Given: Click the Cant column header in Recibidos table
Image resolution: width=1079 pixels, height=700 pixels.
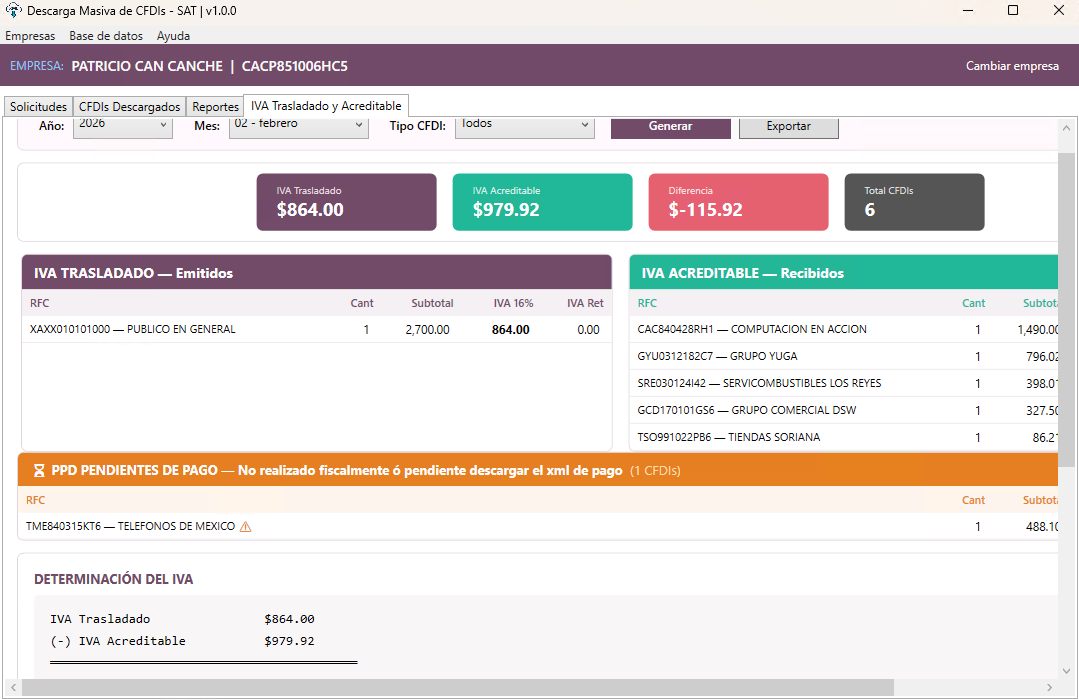Looking at the screenshot, I should click(974, 304).
